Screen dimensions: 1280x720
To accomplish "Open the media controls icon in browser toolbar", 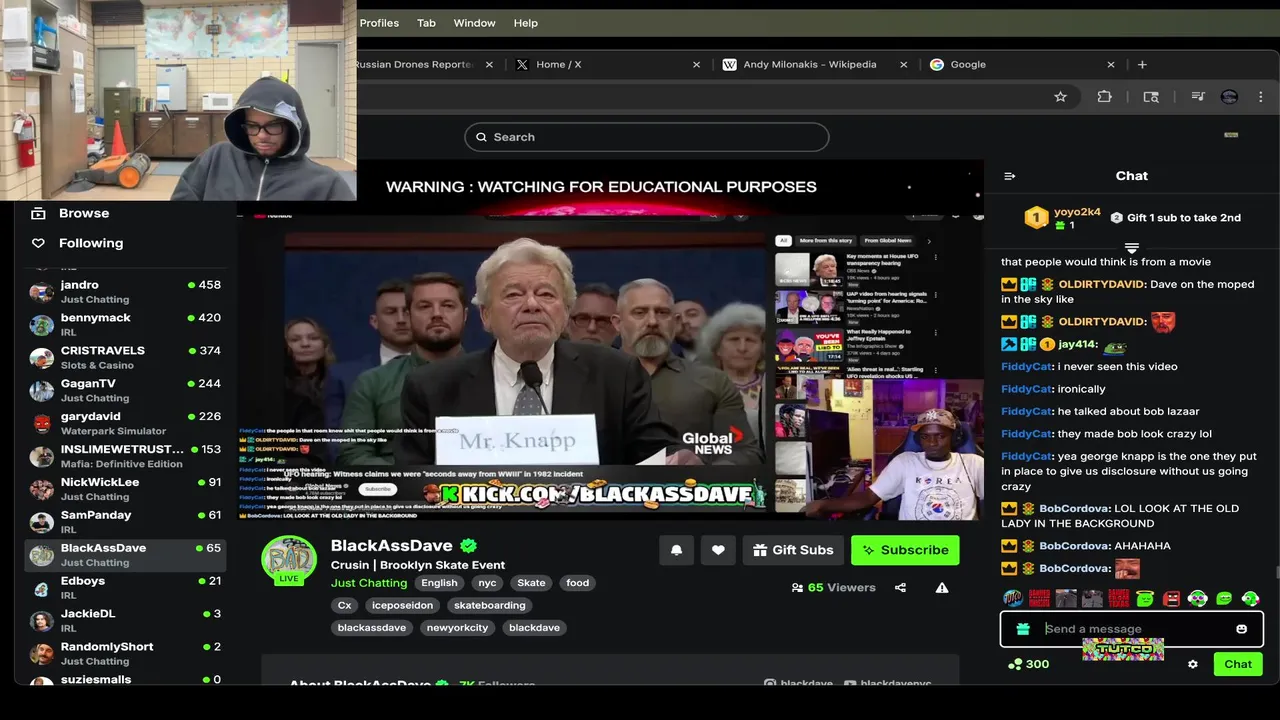I will tap(1197, 97).
